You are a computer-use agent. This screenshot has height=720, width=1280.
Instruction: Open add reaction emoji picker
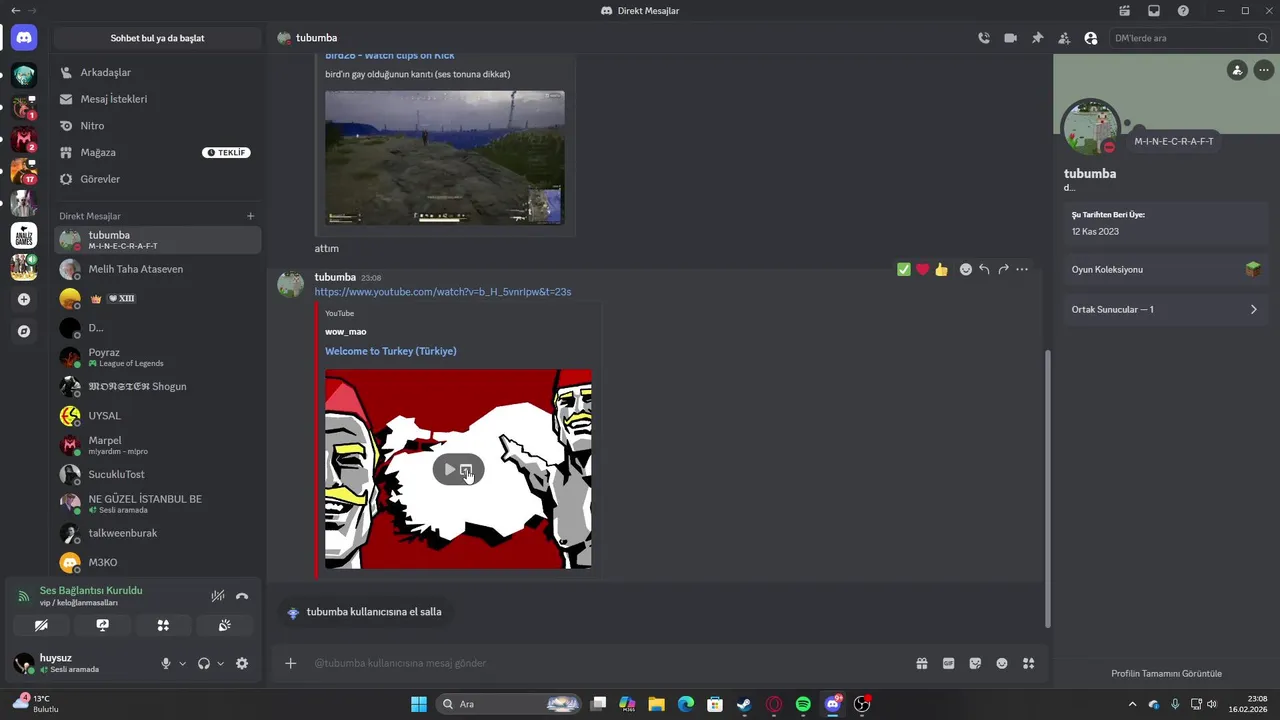(x=966, y=269)
